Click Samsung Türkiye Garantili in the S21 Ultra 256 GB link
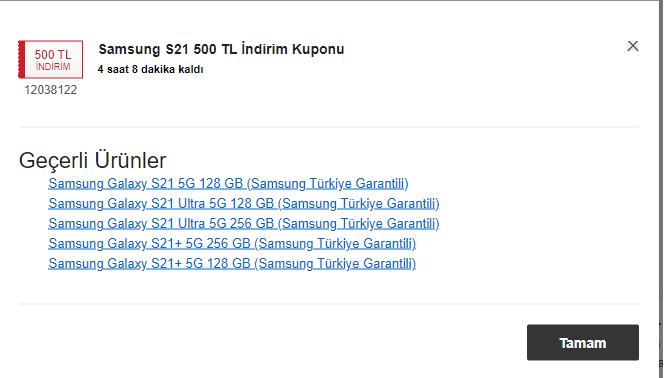This screenshot has width=664, height=378. coord(359,223)
